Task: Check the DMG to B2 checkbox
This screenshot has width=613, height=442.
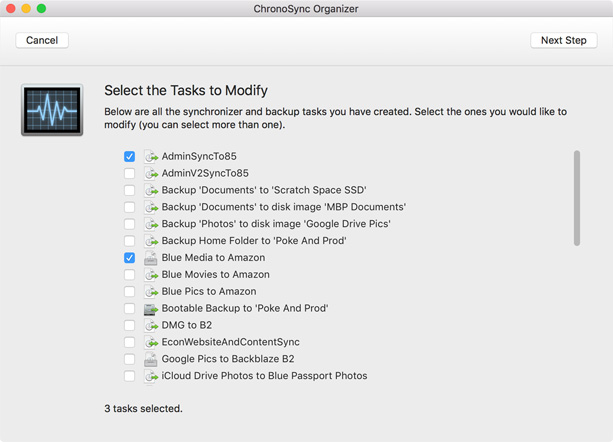Action: (129, 326)
